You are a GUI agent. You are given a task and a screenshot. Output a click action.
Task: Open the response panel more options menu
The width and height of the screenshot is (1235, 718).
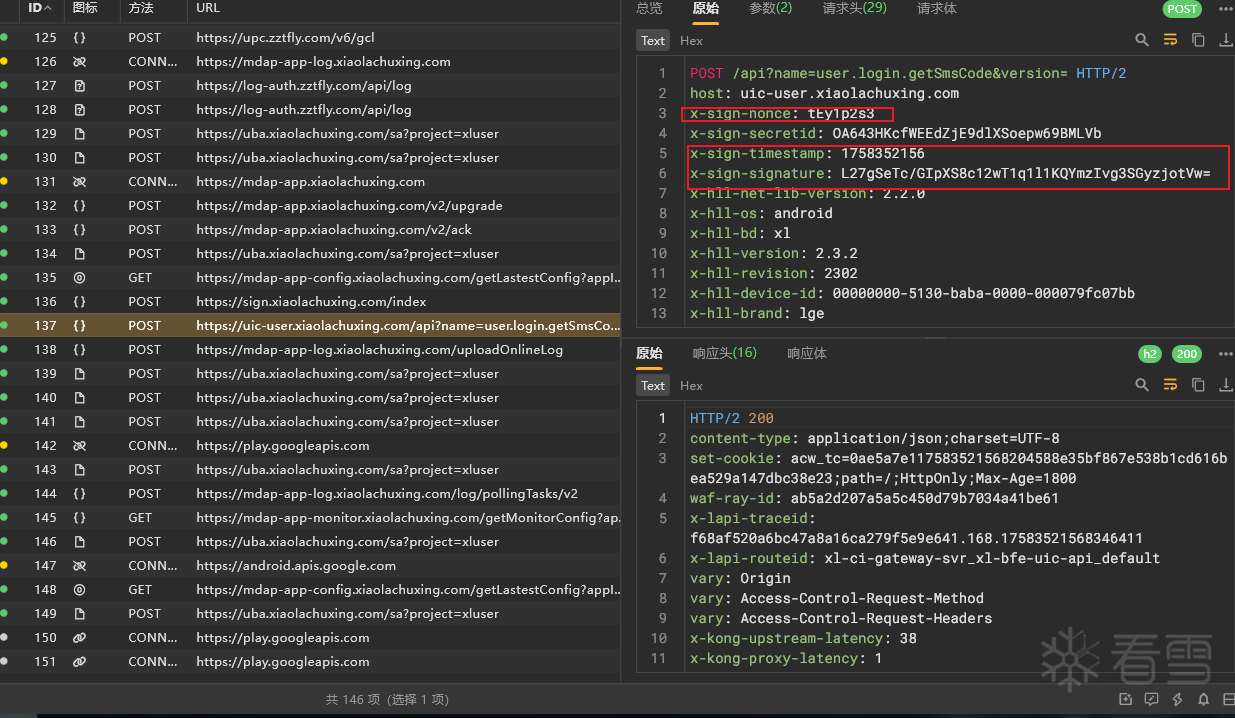[1225, 354]
